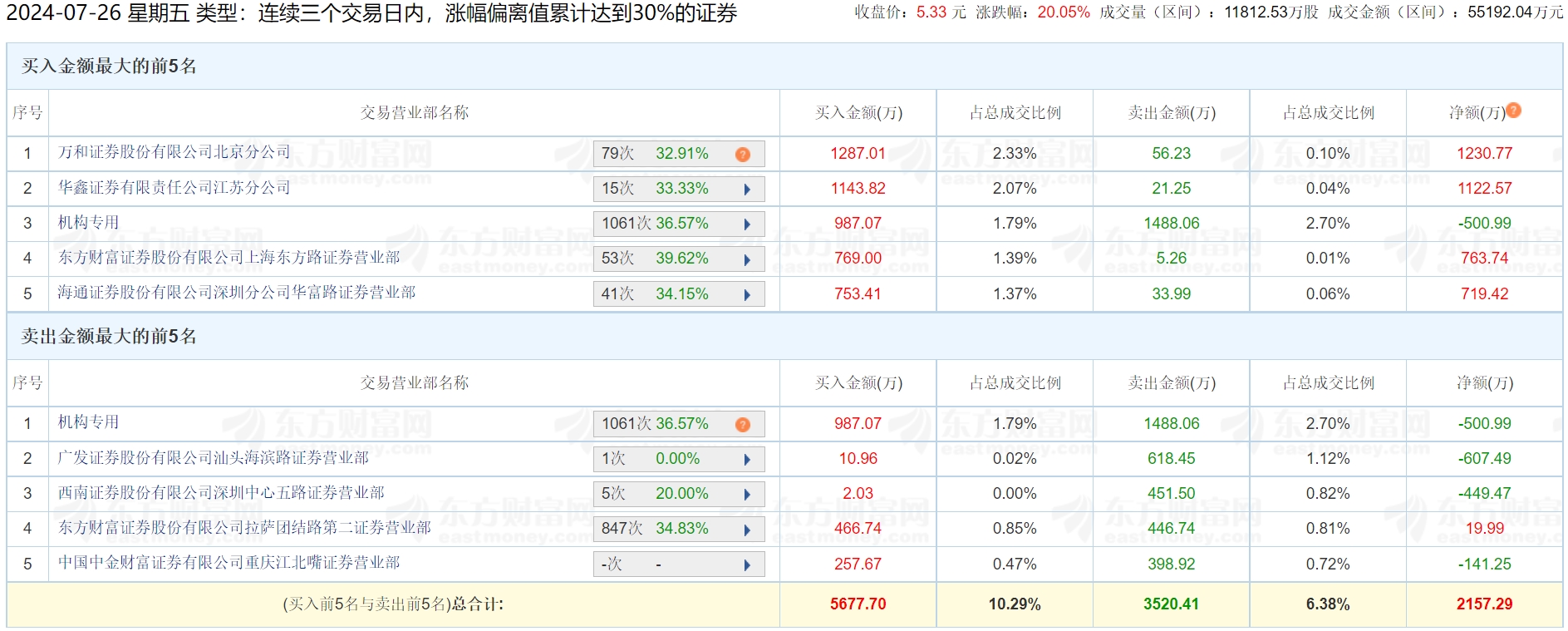Click orange question icon in 万和证券 row

tap(743, 155)
